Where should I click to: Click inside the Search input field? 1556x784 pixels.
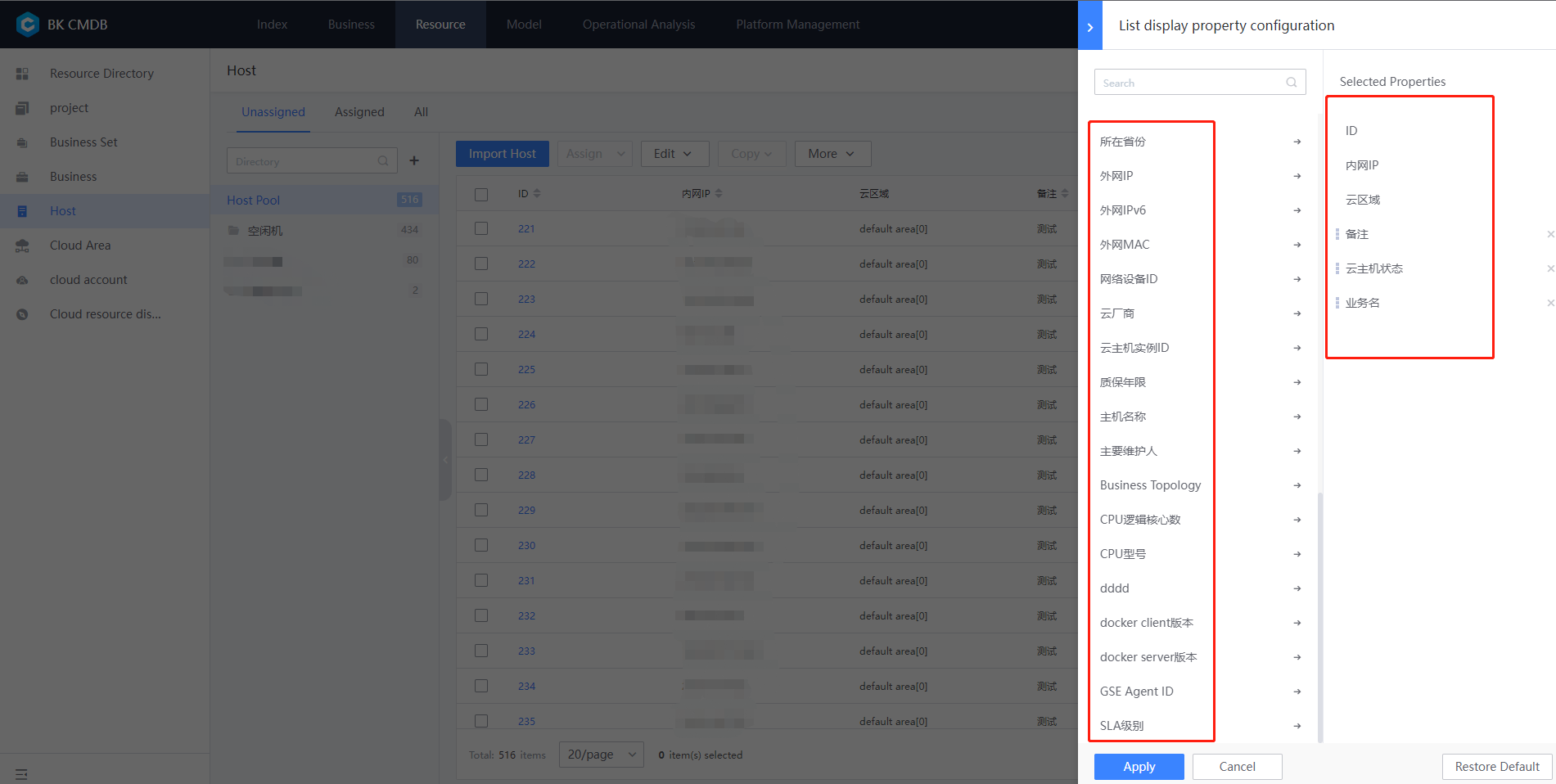1187,82
